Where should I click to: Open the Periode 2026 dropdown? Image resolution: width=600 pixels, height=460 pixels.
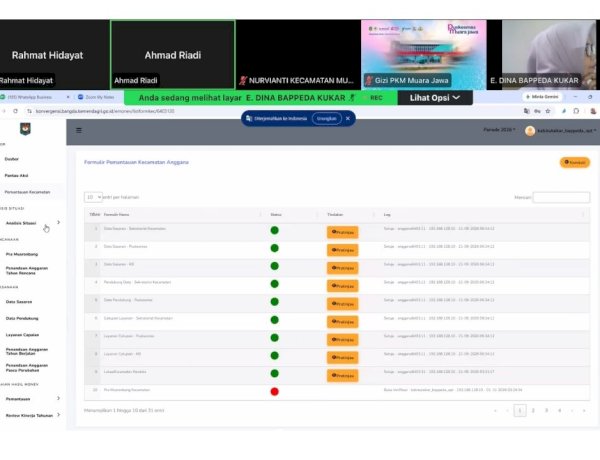(499, 130)
